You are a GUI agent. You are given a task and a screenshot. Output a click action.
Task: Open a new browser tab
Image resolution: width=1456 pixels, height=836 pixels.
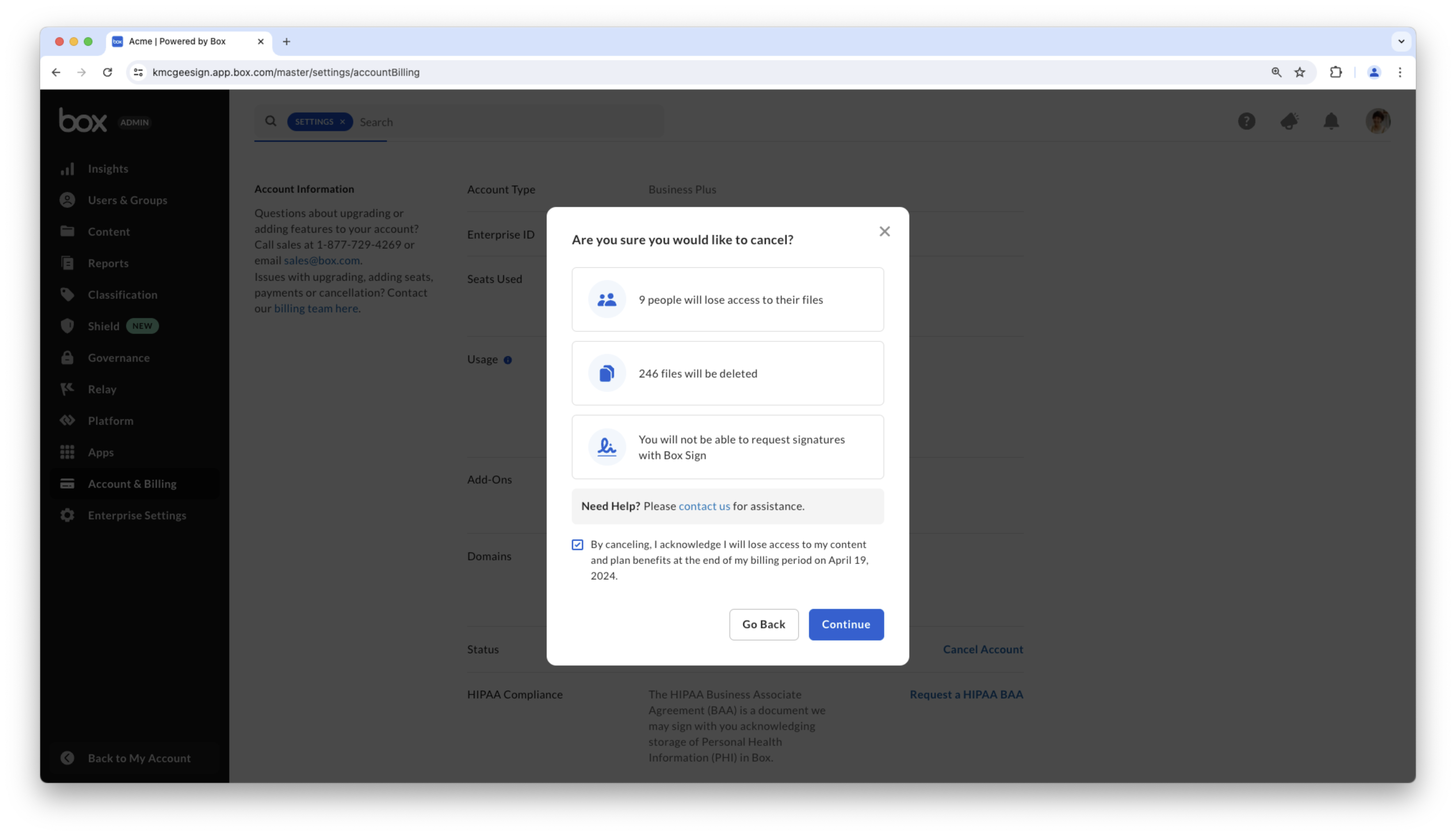point(286,41)
